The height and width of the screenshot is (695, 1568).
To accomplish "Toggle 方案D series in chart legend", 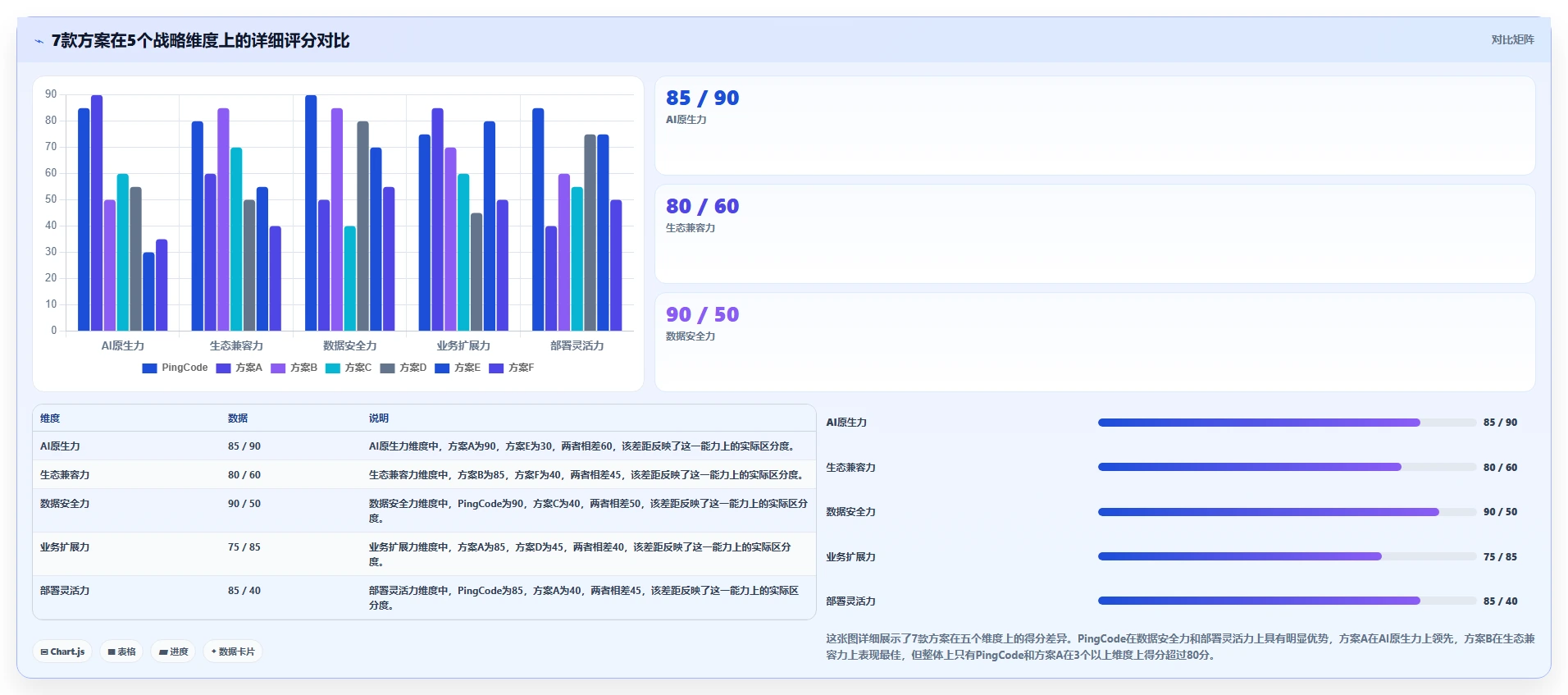I will click(x=403, y=368).
